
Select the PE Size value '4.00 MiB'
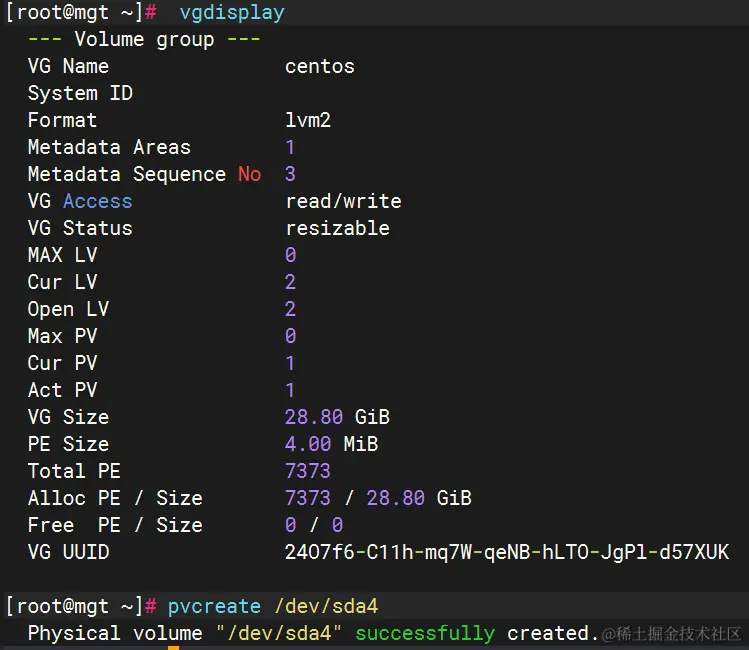[x=332, y=444]
